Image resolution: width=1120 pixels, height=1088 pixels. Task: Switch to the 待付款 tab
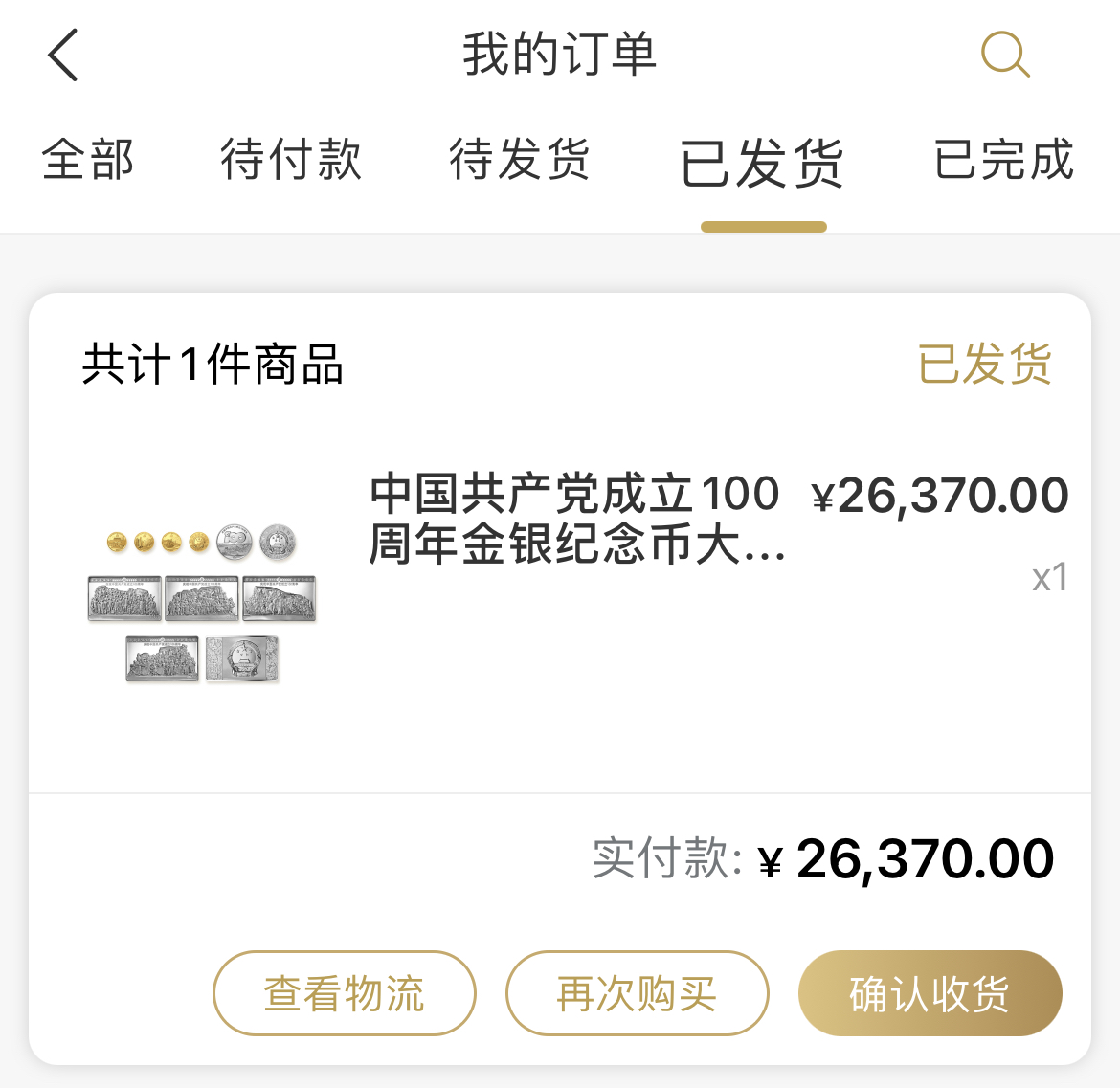pyautogui.click(x=291, y=159)
